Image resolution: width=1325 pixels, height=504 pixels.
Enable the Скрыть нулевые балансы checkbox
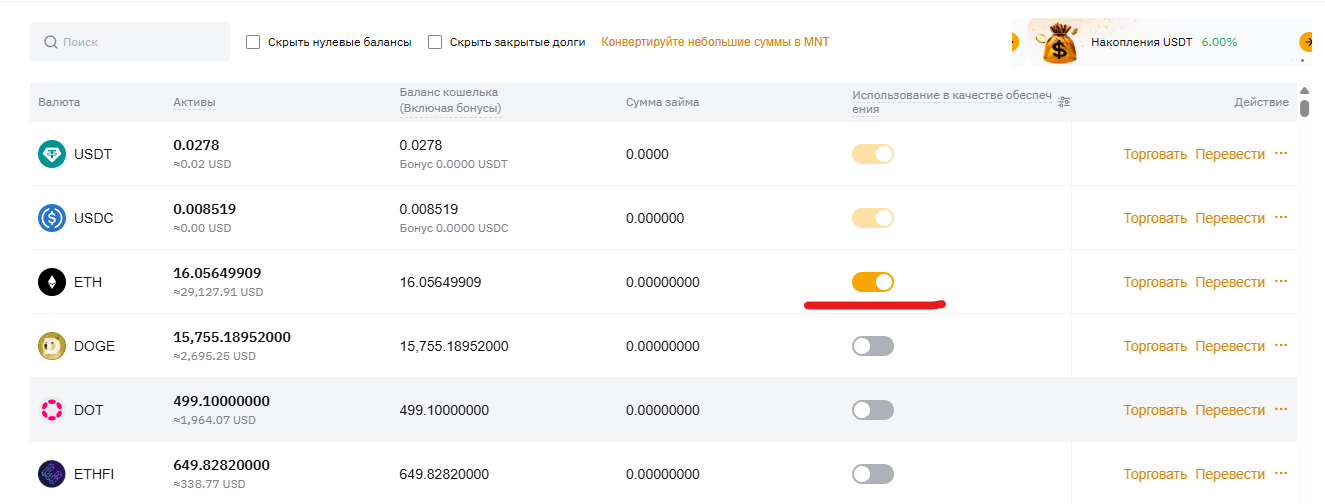click(x=253, y=42)
